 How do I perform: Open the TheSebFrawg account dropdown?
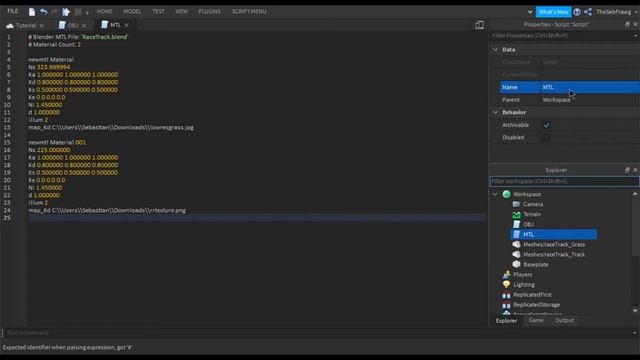616,12
